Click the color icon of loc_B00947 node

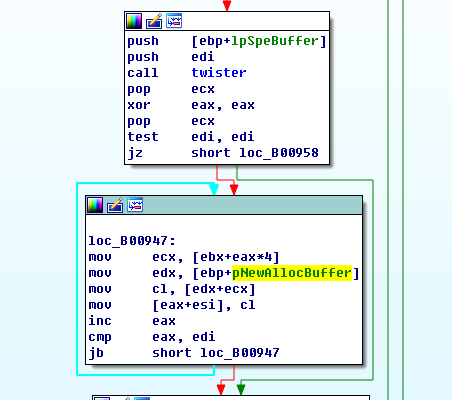click(95, 205)
